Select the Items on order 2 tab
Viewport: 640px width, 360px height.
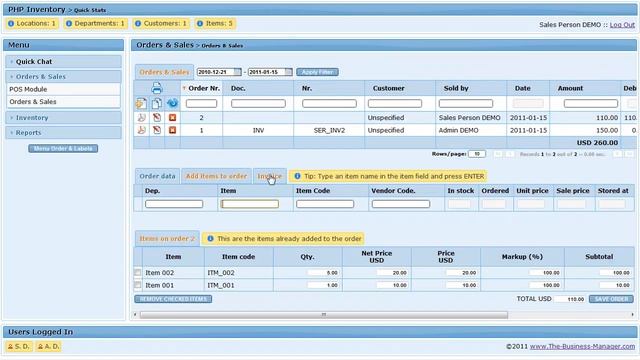coord(167,239)
